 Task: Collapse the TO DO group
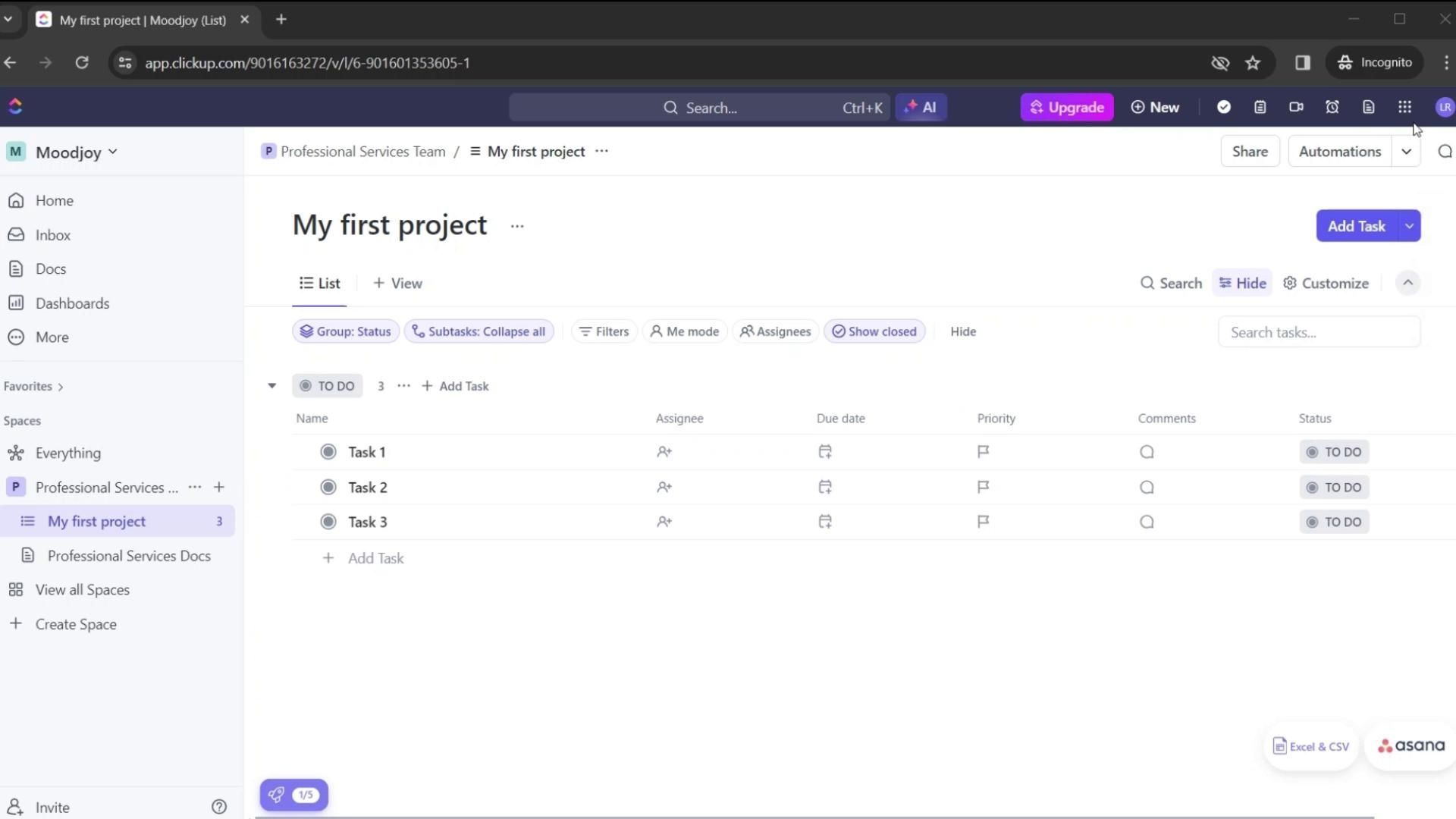(272, 386)
